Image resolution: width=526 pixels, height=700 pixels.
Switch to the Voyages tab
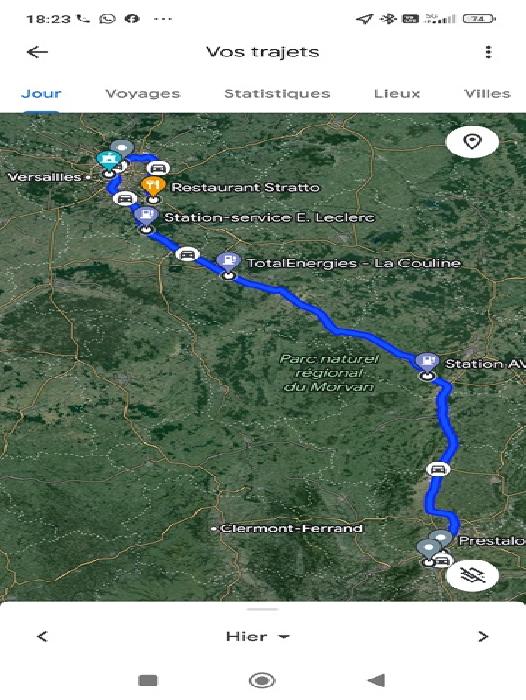(x=143, y=94)
